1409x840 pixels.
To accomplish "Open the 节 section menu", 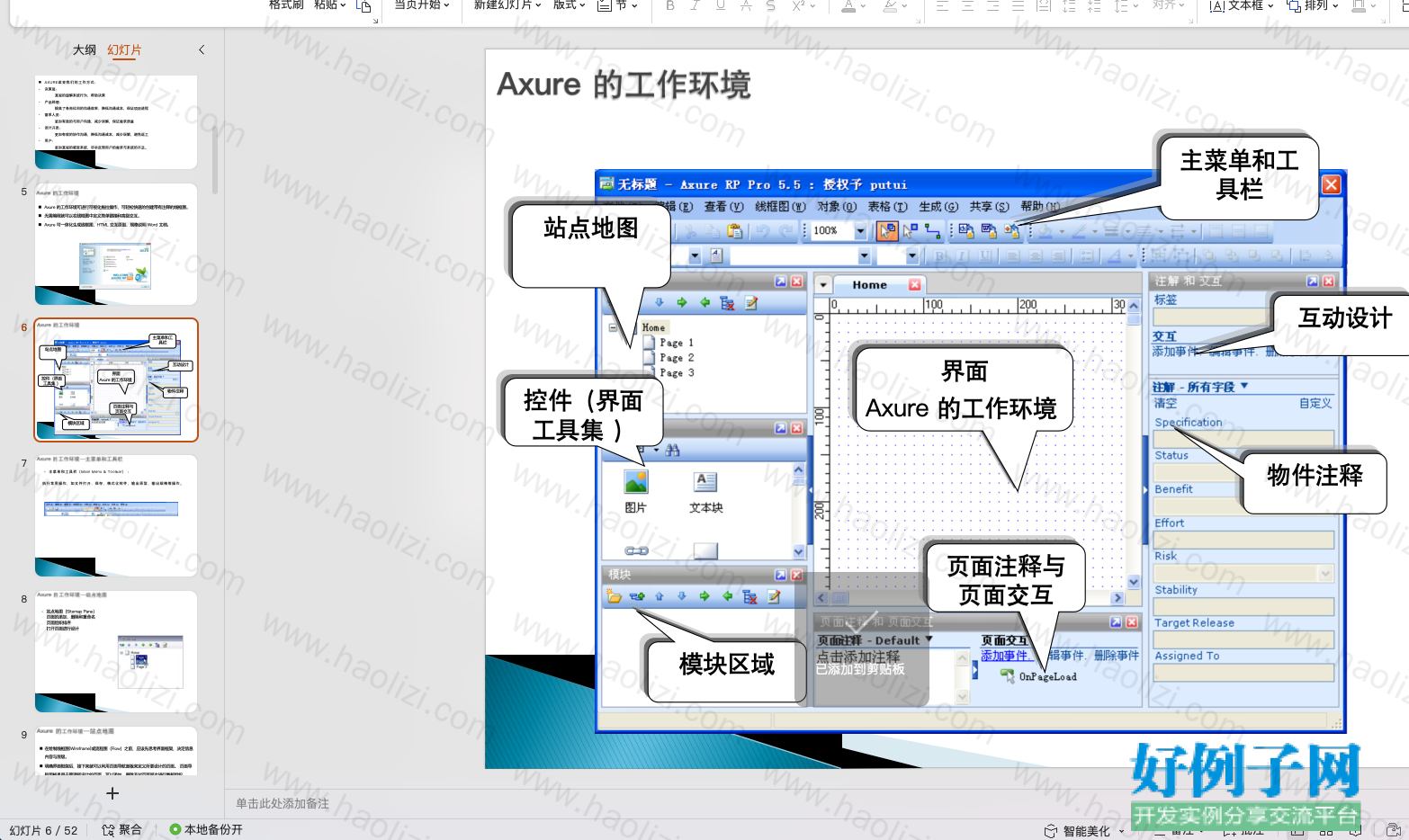I will [x=618, y=5].
